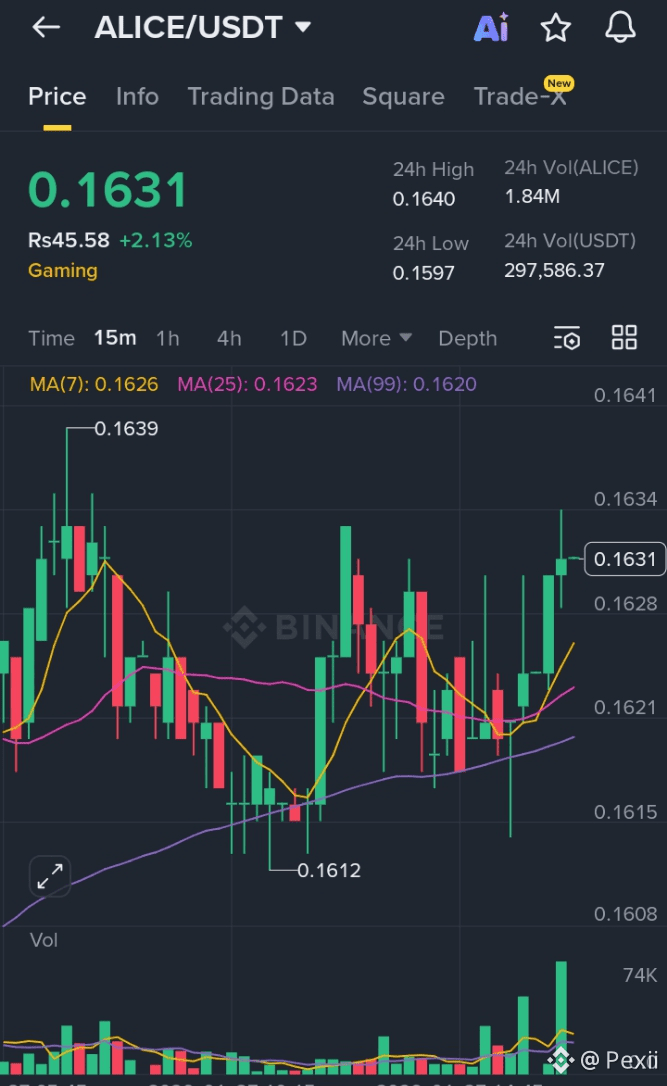Tap the 74K volume axis label
Image resolution: width=667 pixels, height=1086 pixels.
click(x=639, y=975)
